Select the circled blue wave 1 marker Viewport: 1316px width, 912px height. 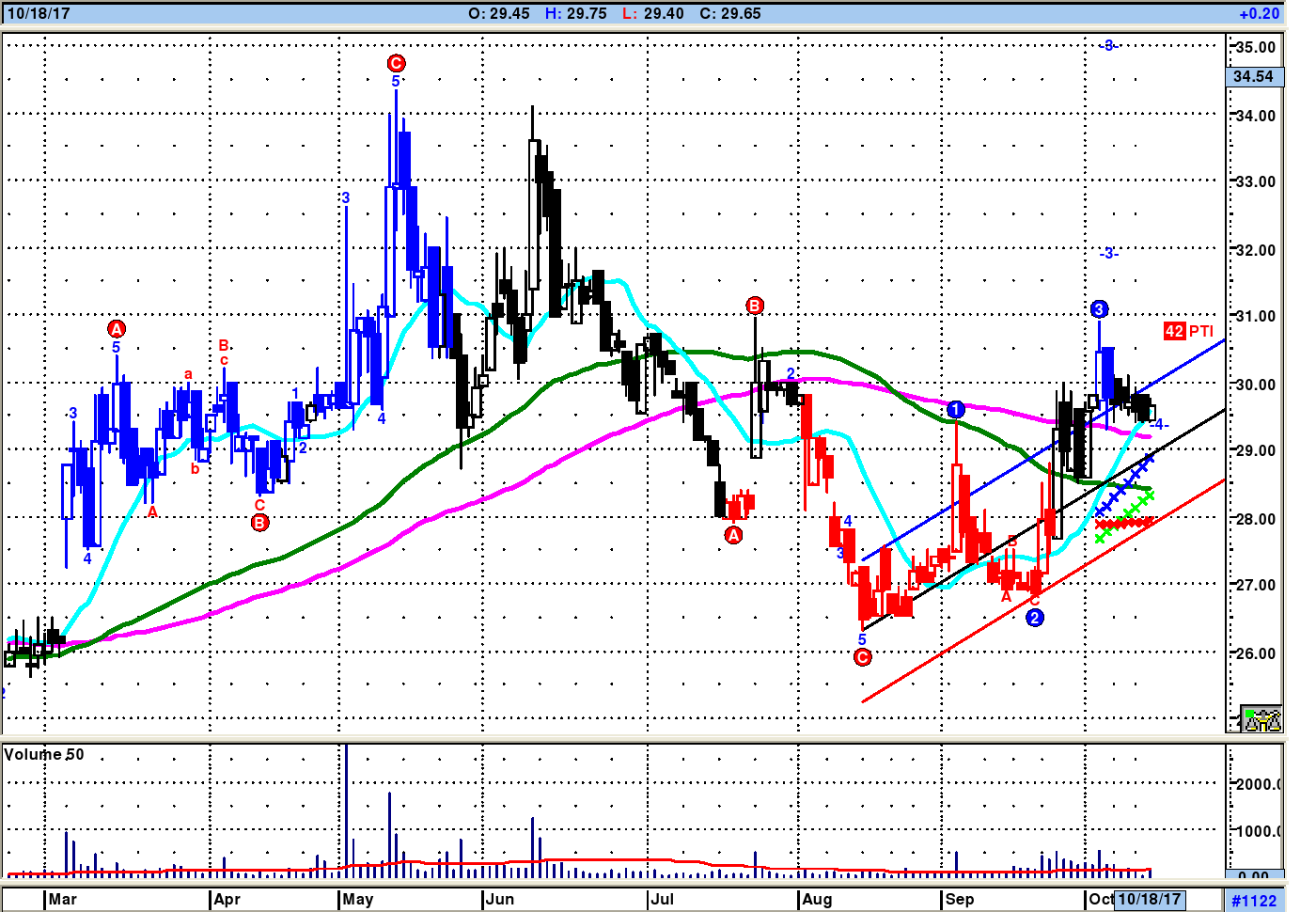[955, 409]
